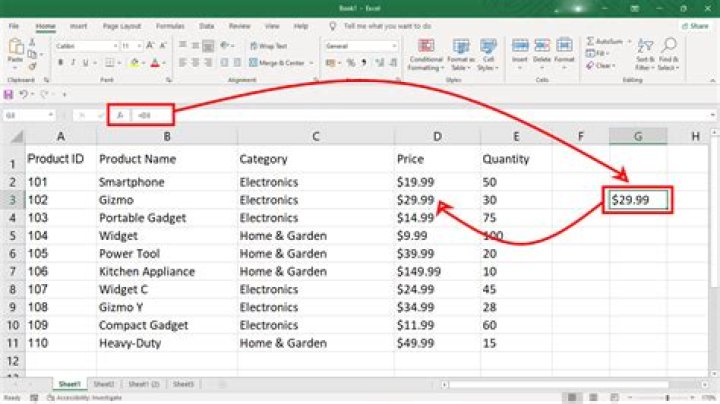
Task: Select cell with price $149.99
Action: pyautogui.click(x=437, y=272)
